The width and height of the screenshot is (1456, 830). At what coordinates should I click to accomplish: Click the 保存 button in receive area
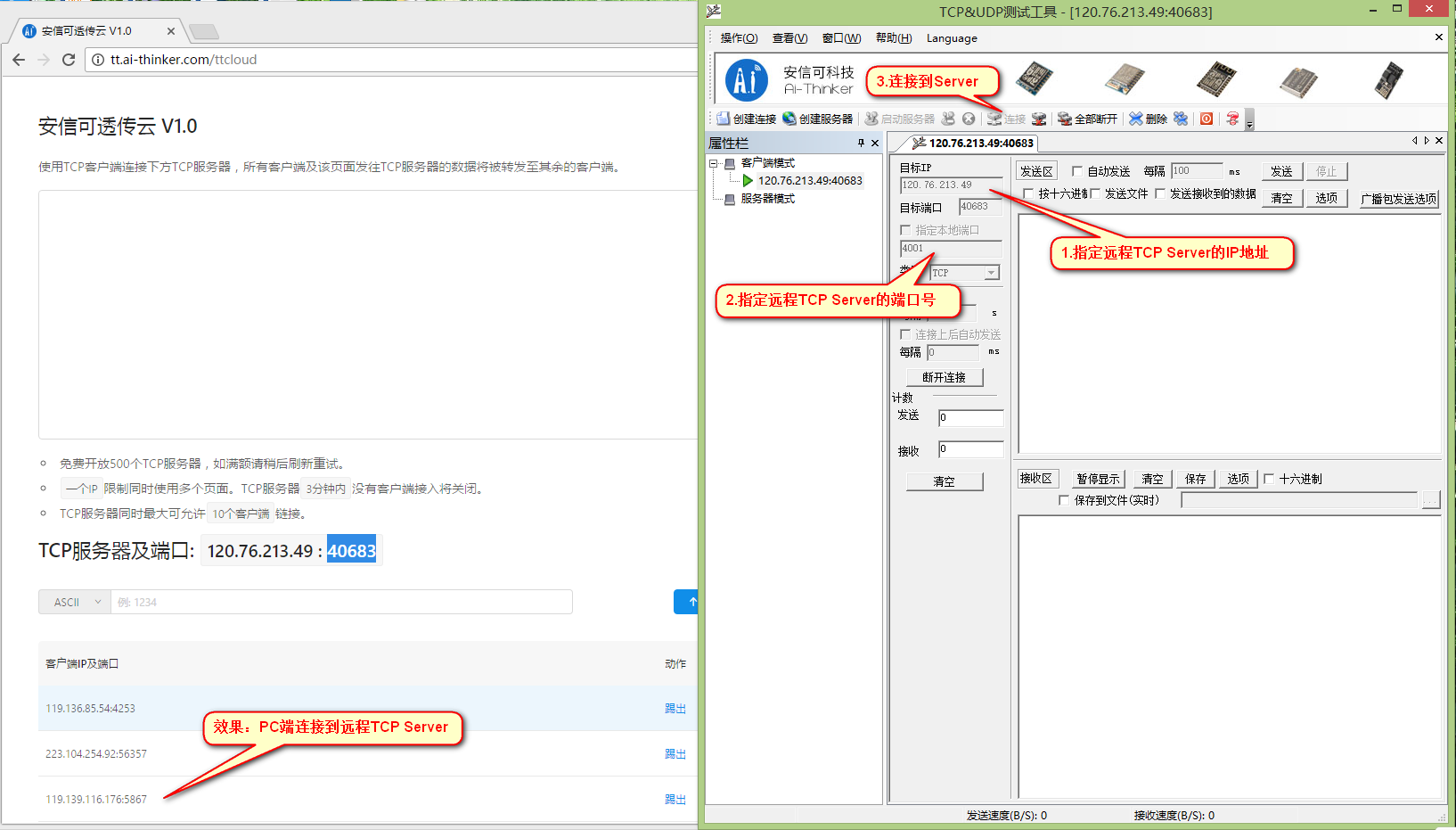point(1196,479)
